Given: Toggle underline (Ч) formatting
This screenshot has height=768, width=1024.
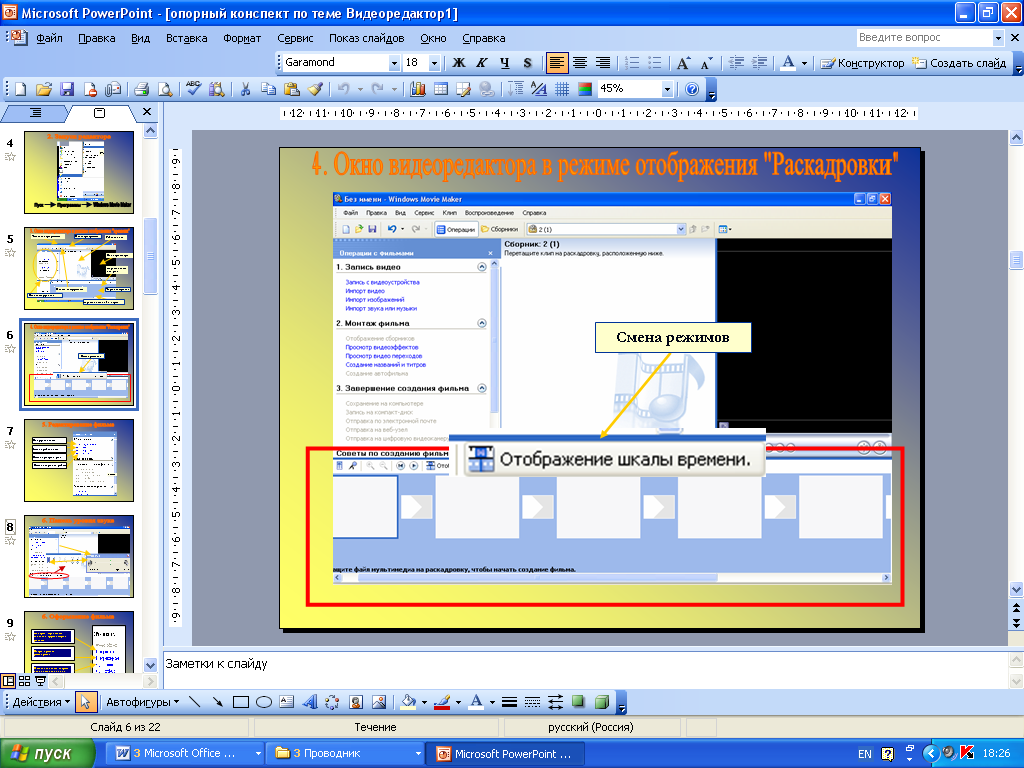Looking at the screenshot, I should 505,63.
